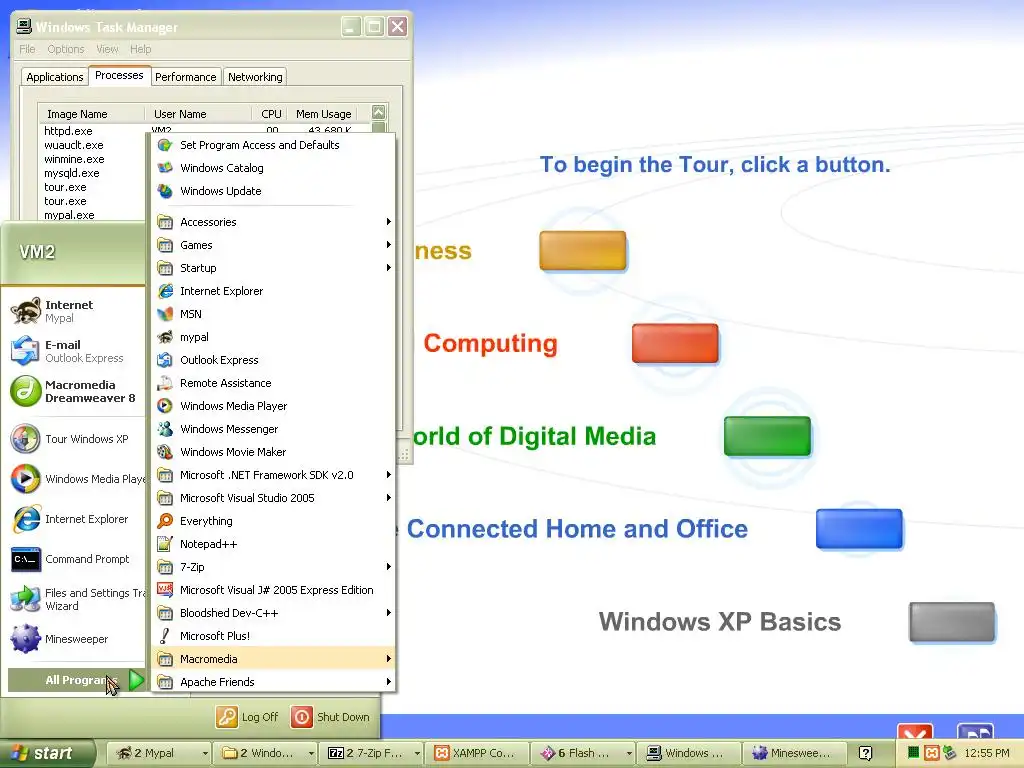Expand Microsoft .NET Framework SDK v2.0 submenu
This screenshot has height=768, width=1024.
point(274,475)
